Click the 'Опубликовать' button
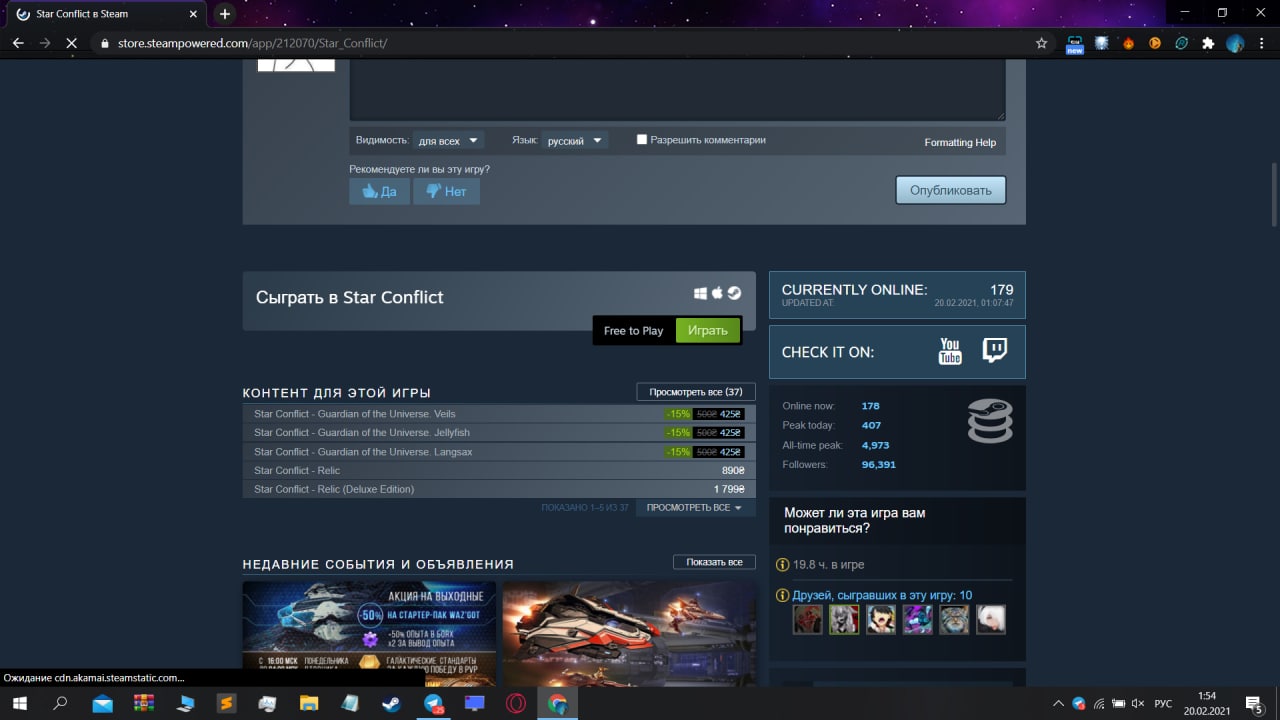 (950, 190)
